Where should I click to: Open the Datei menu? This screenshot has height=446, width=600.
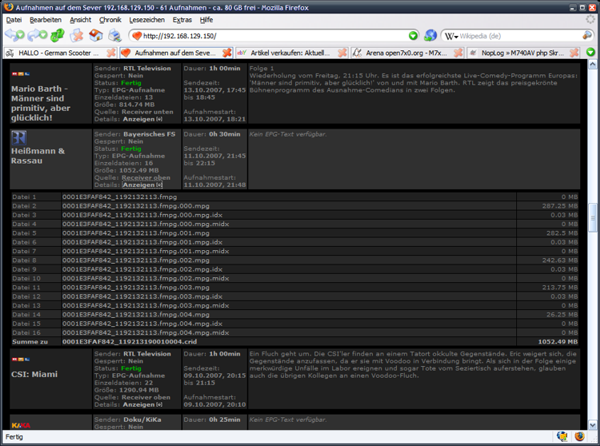[x=14, y=20]
